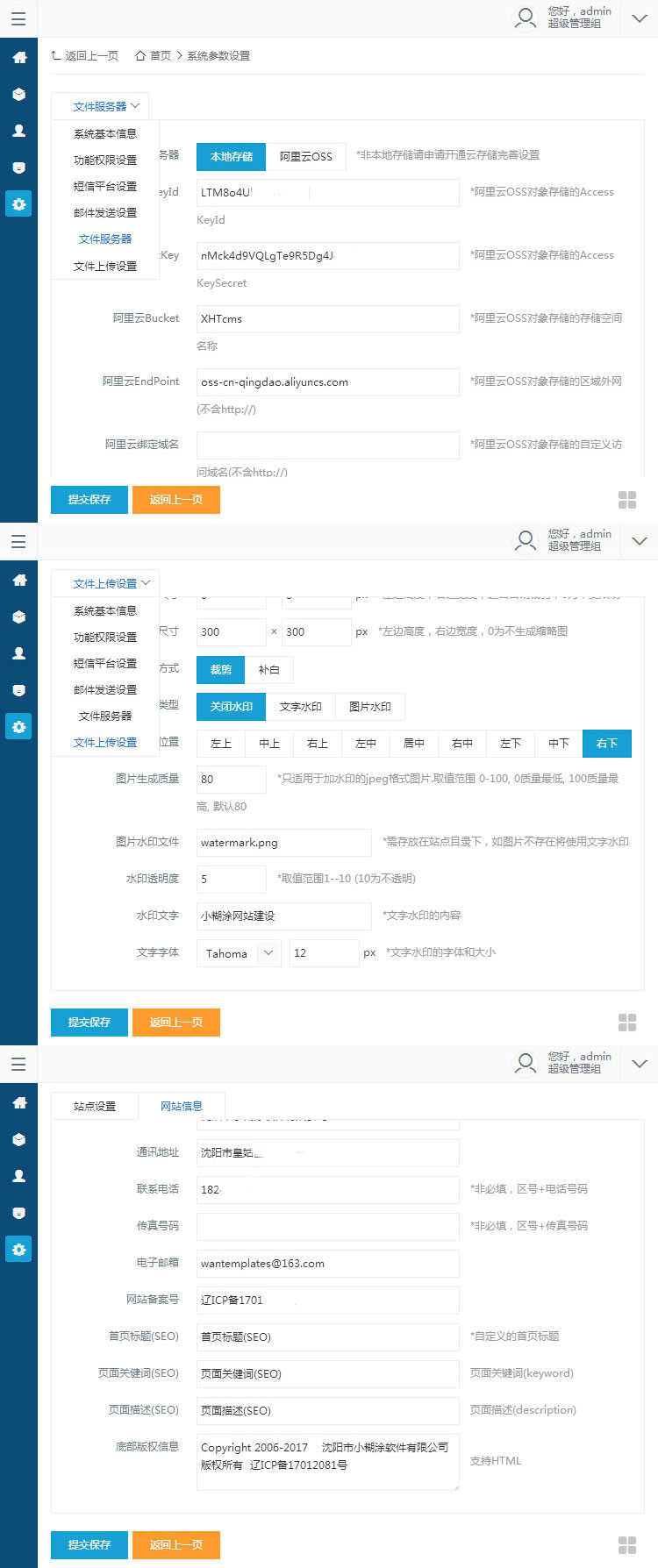This screenshot has height=1568, width=658.
Task: Set watermark position to 右下
Action: pos(607,743)
